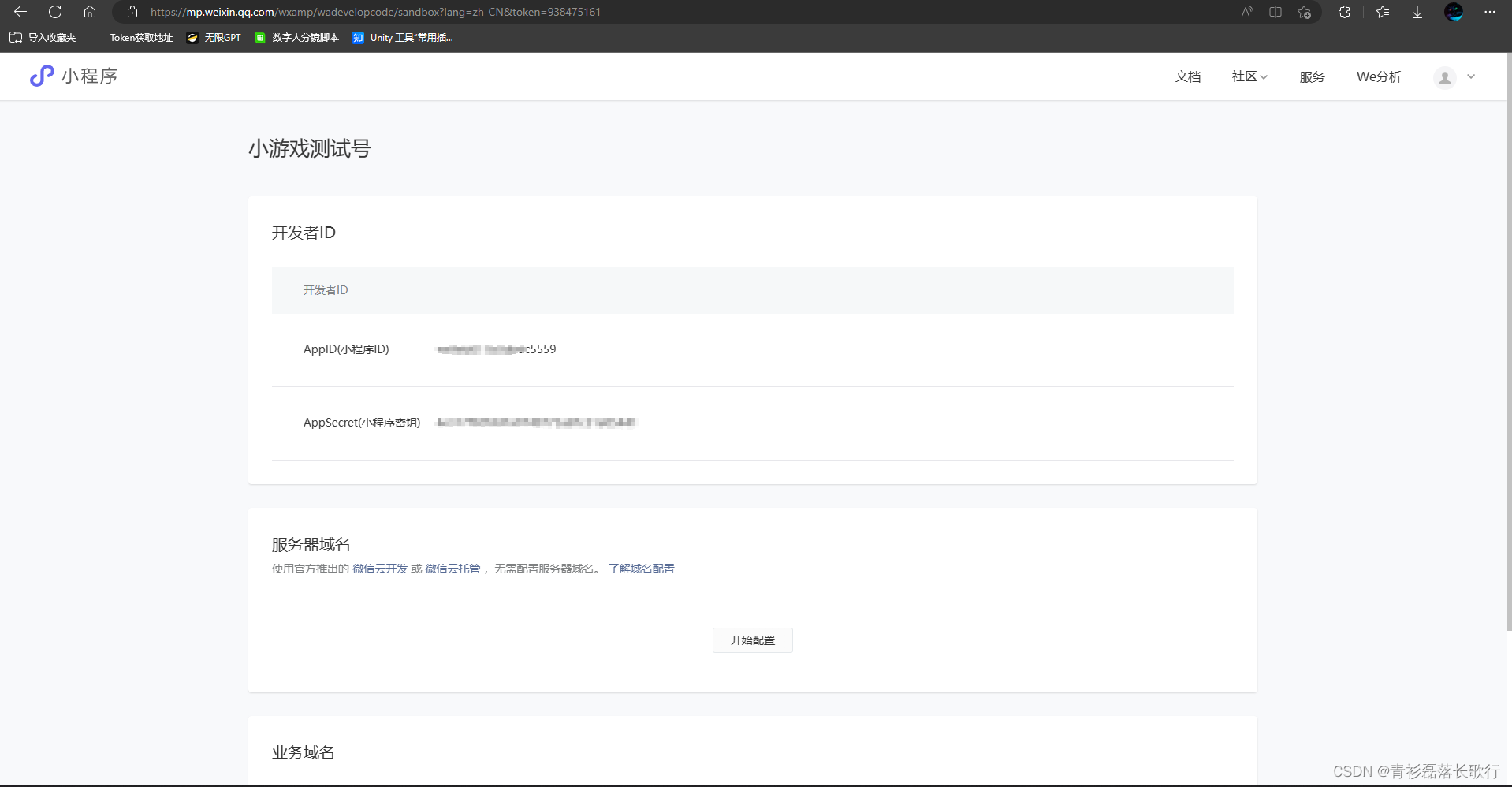
Task: Open the downloads arrow icon
Action: point(1417,12)
